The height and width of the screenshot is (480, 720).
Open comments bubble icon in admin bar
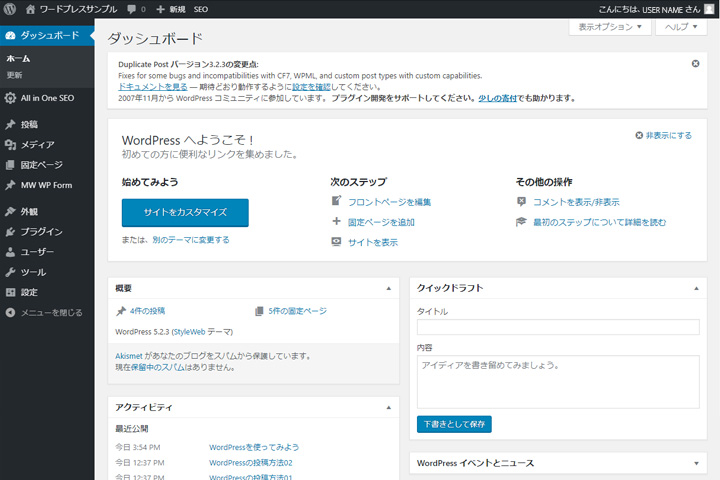[131, 9]
